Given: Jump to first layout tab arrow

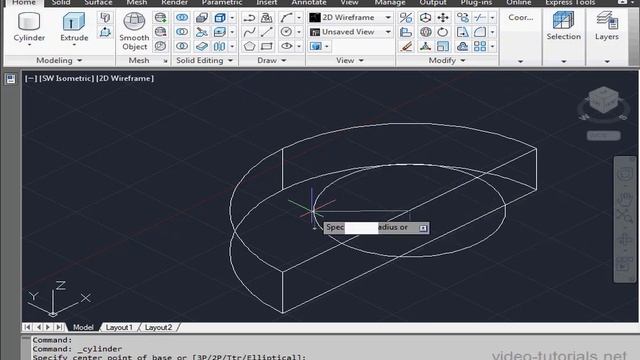Looking at the screenshot, I should click(x=27, y=327).
